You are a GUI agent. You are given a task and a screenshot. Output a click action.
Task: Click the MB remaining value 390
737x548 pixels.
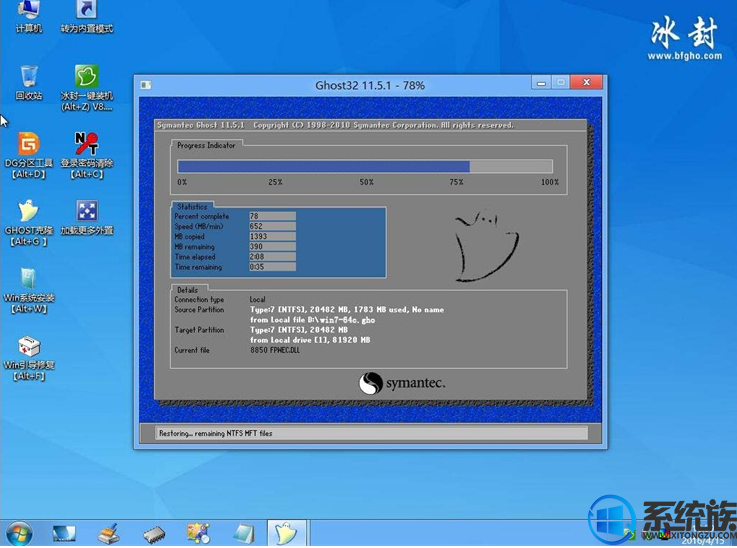272,246
